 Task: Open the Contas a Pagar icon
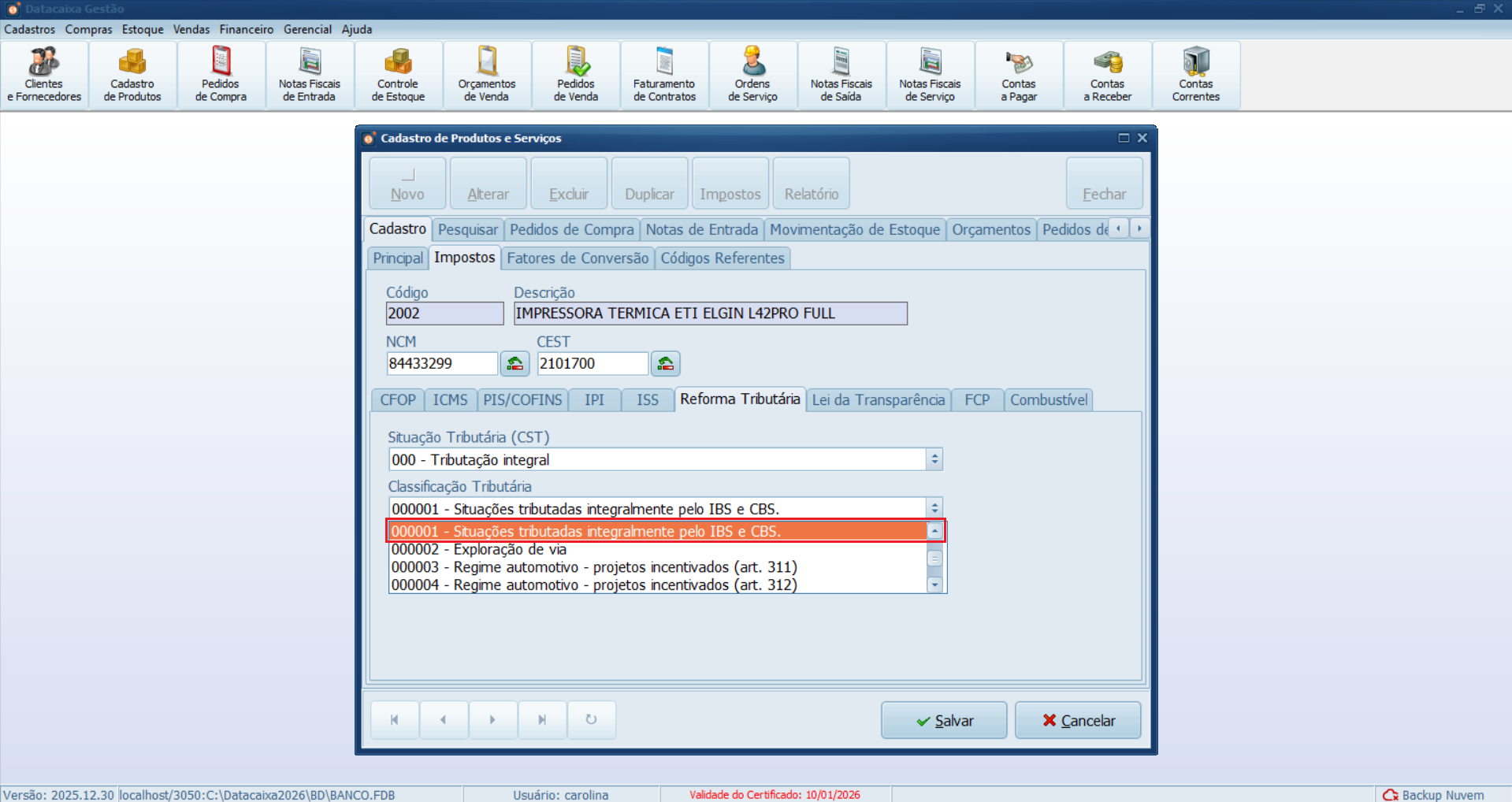(x=1018, y=76)
